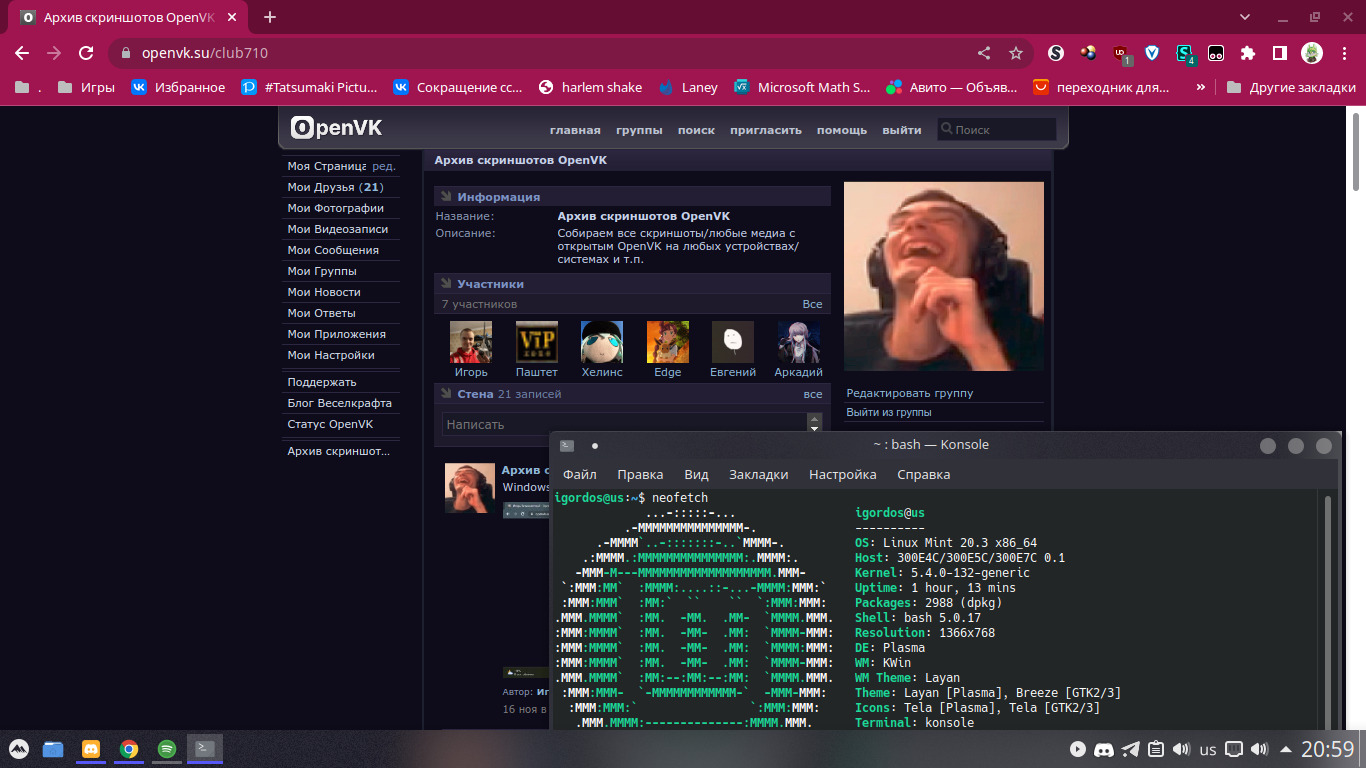Open Игорь's participant avatar
The image size is (1366, 768).
[x=470, y=342]
